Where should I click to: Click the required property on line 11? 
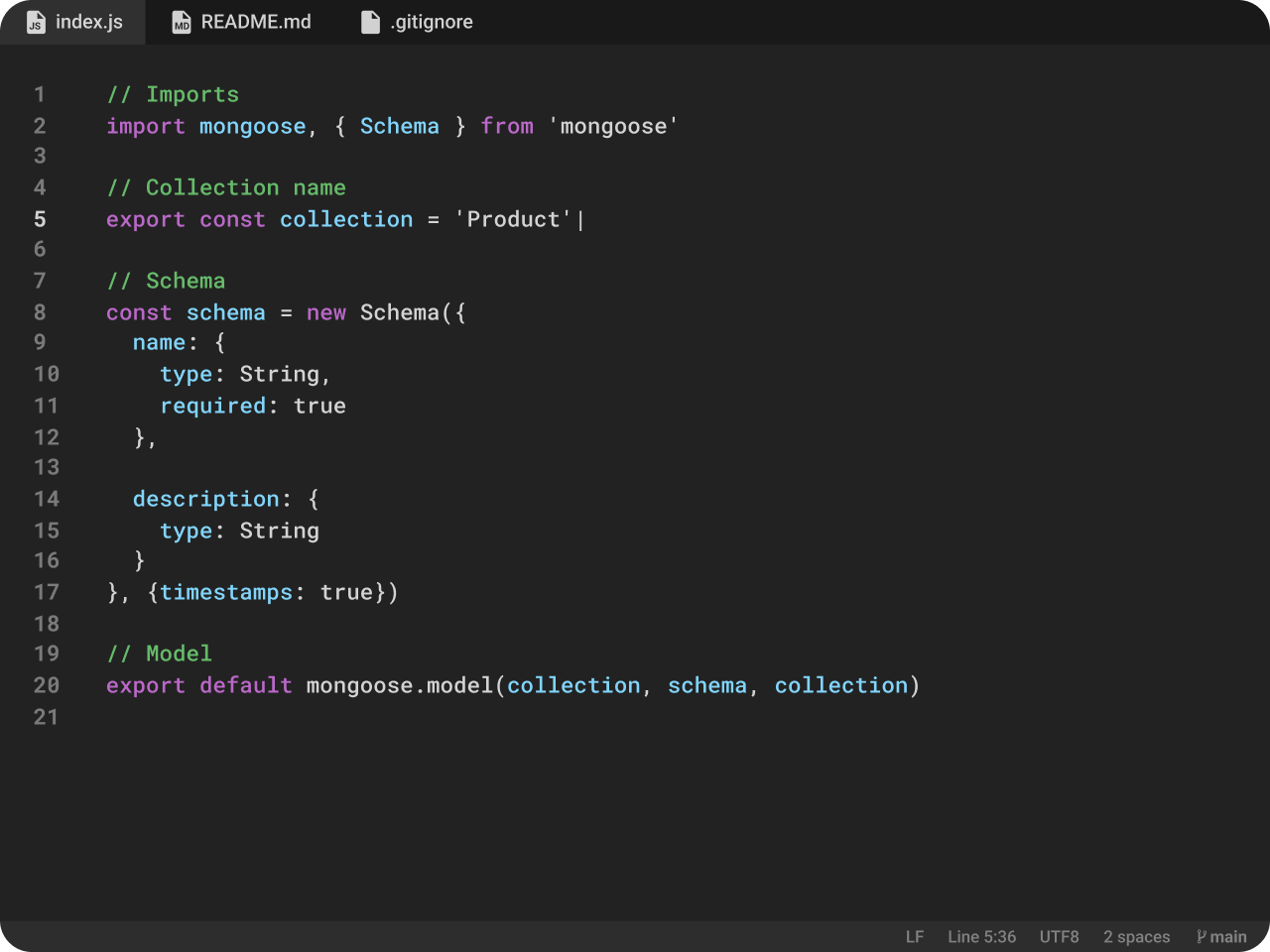click(x=212, y=406)
